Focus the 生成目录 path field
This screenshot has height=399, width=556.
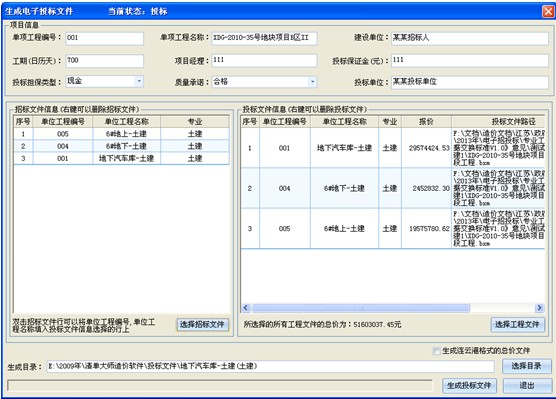click(x=271, y=366)
